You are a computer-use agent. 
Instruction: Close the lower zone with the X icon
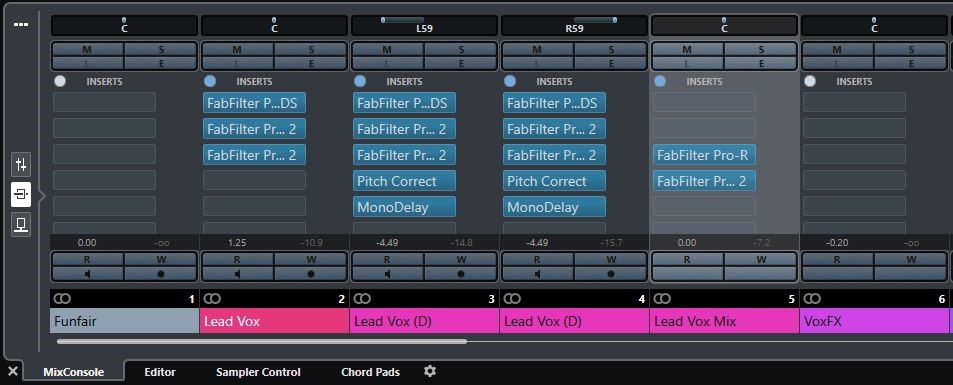click(13, 371)
